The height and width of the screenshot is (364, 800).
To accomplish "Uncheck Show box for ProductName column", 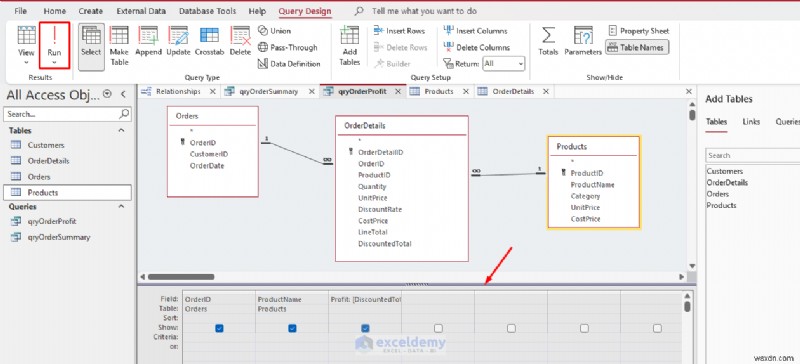I will point(292,328).
